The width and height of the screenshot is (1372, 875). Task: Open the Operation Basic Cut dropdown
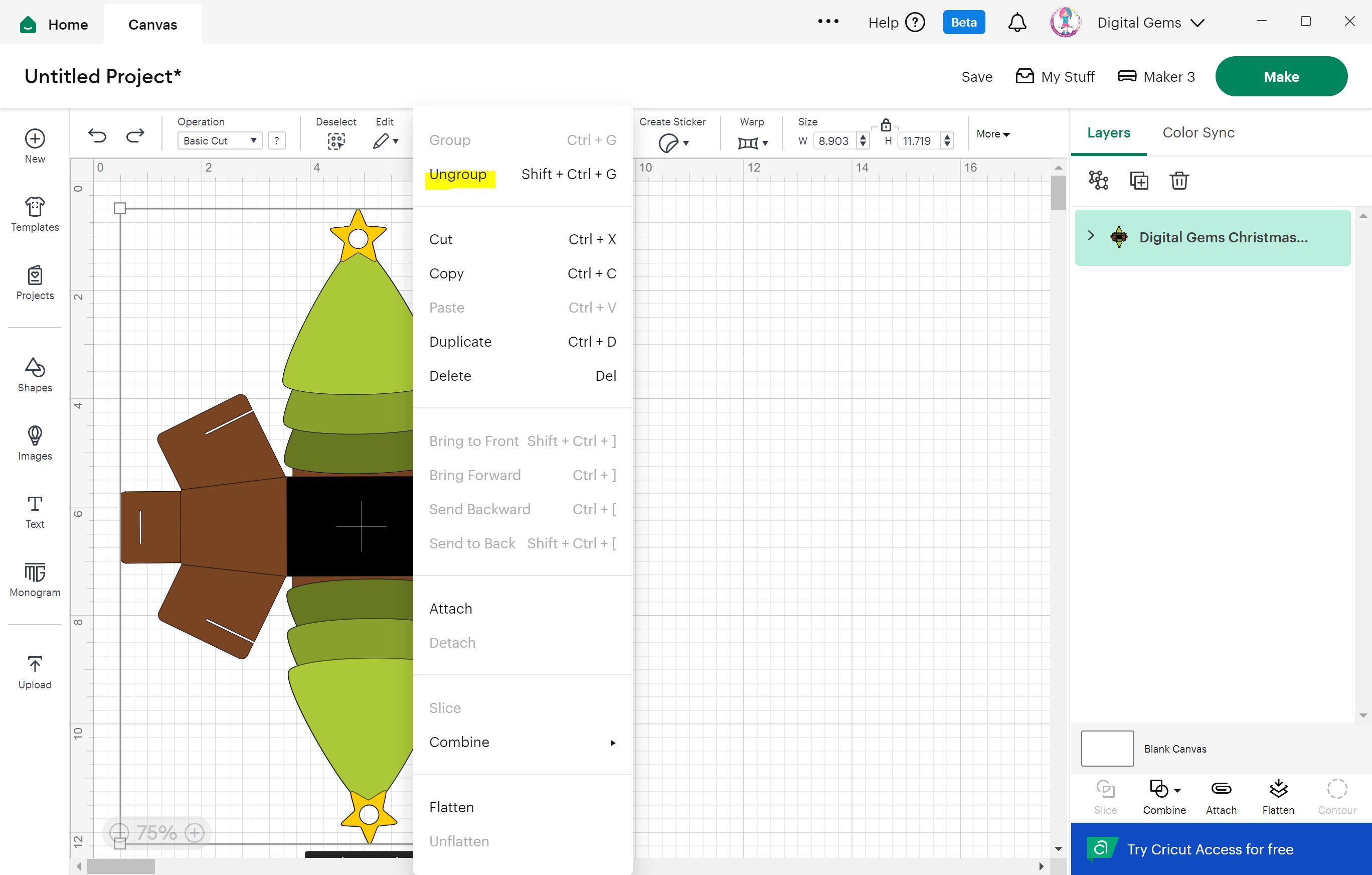[x=219, y=141]
